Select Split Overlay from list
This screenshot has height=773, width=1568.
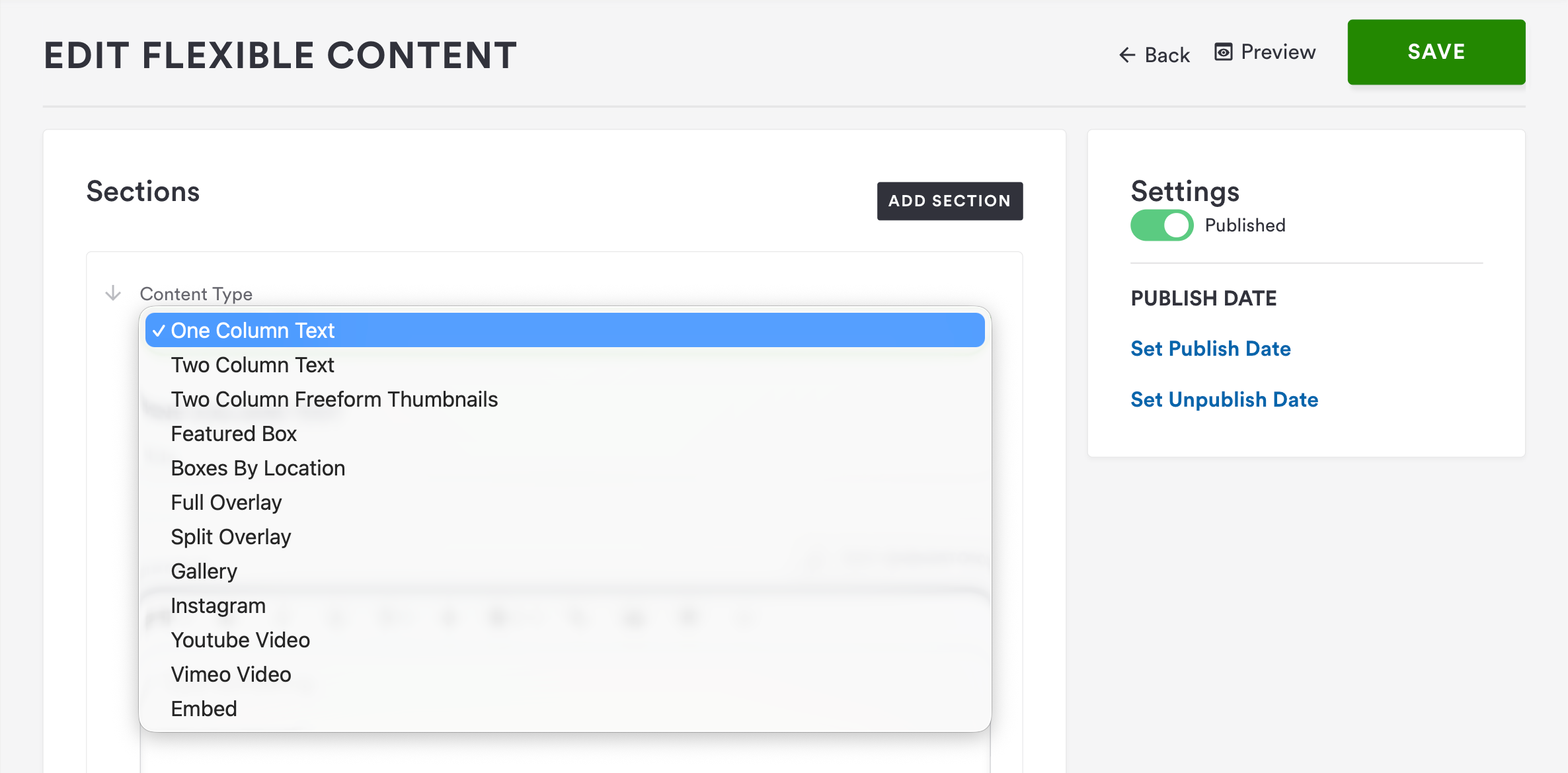coord(231,537)
